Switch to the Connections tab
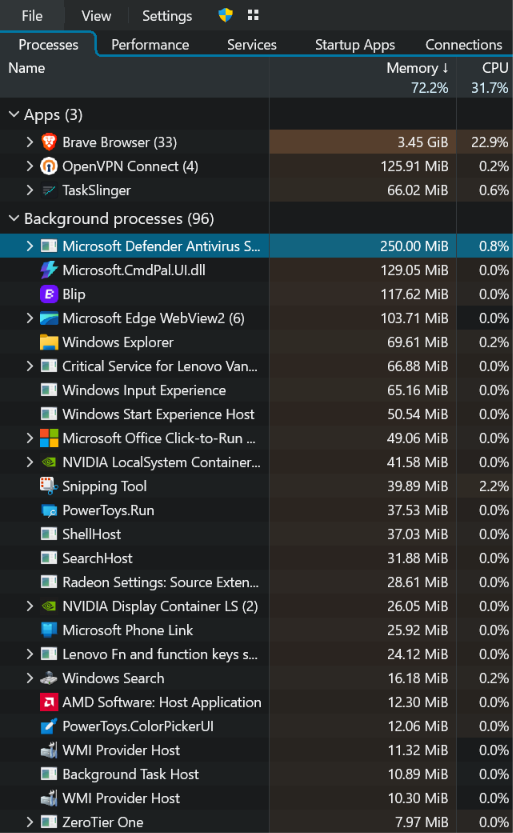This screenshot has height=833, width=513. 464,45
